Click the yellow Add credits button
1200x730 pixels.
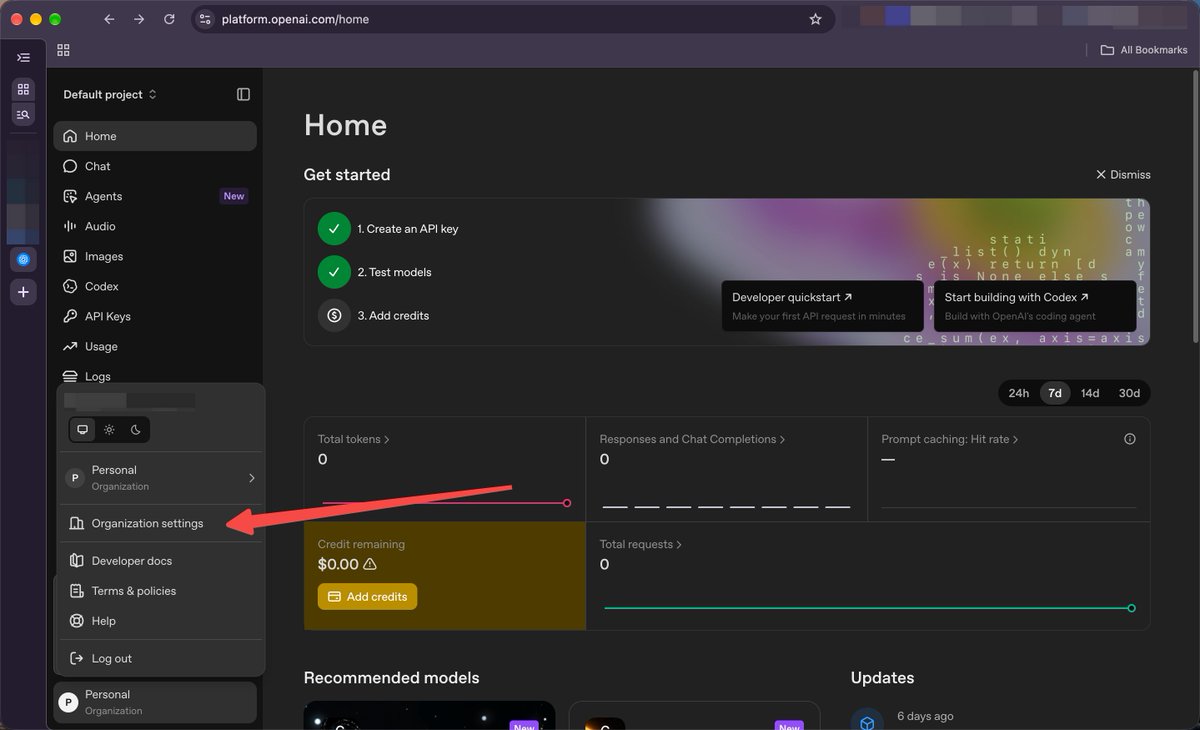click(367, 597)
